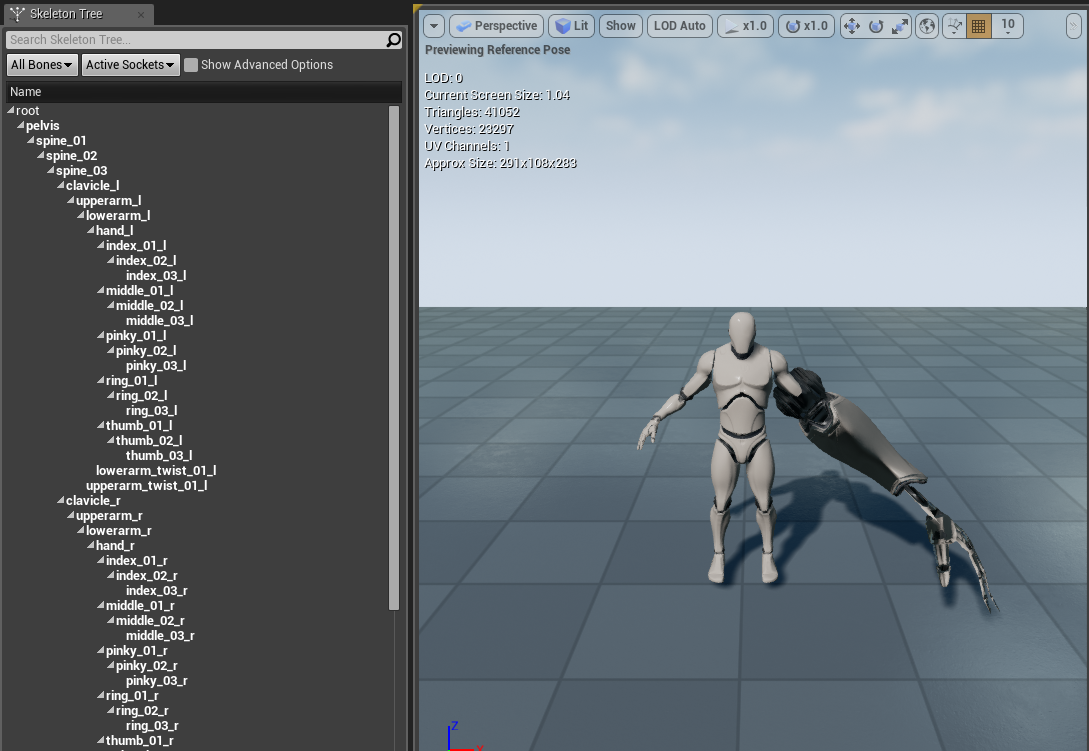This screenshot has width=1089, height=751.
Task: Select the lowerarm_r bone
Action: click(x=119, y=531)
